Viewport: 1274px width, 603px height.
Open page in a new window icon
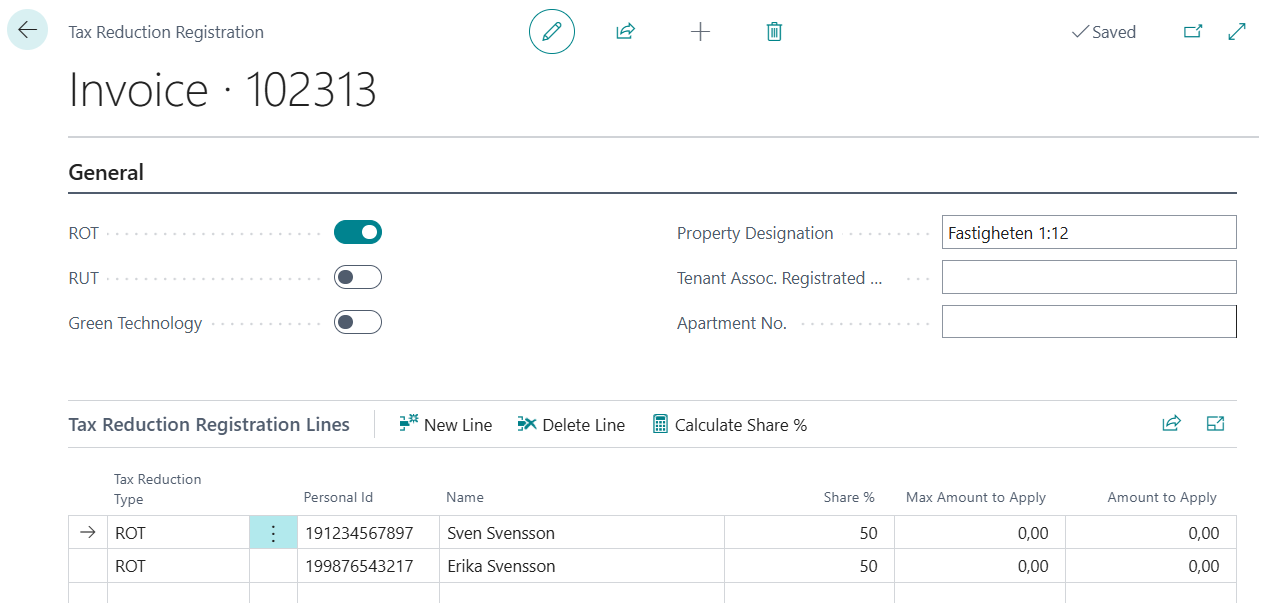pyautogui.click(x=1193, y=32)
